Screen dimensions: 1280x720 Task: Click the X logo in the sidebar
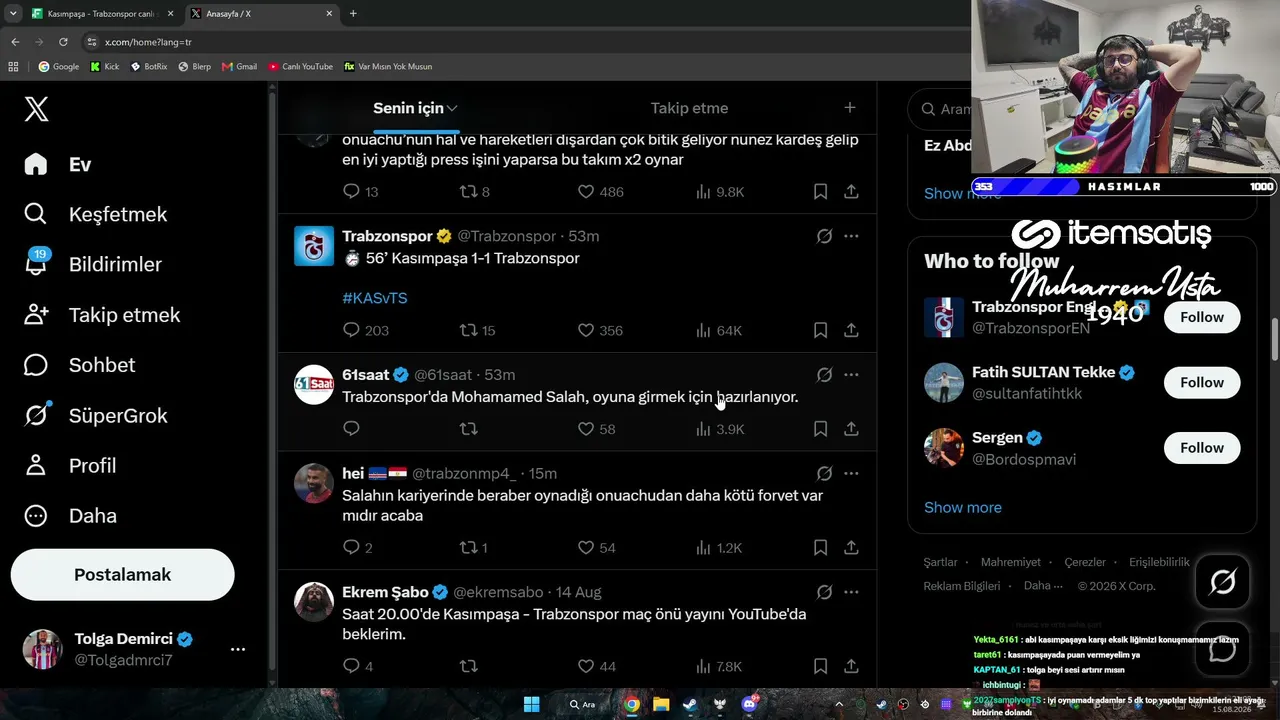tap(36, 109)
